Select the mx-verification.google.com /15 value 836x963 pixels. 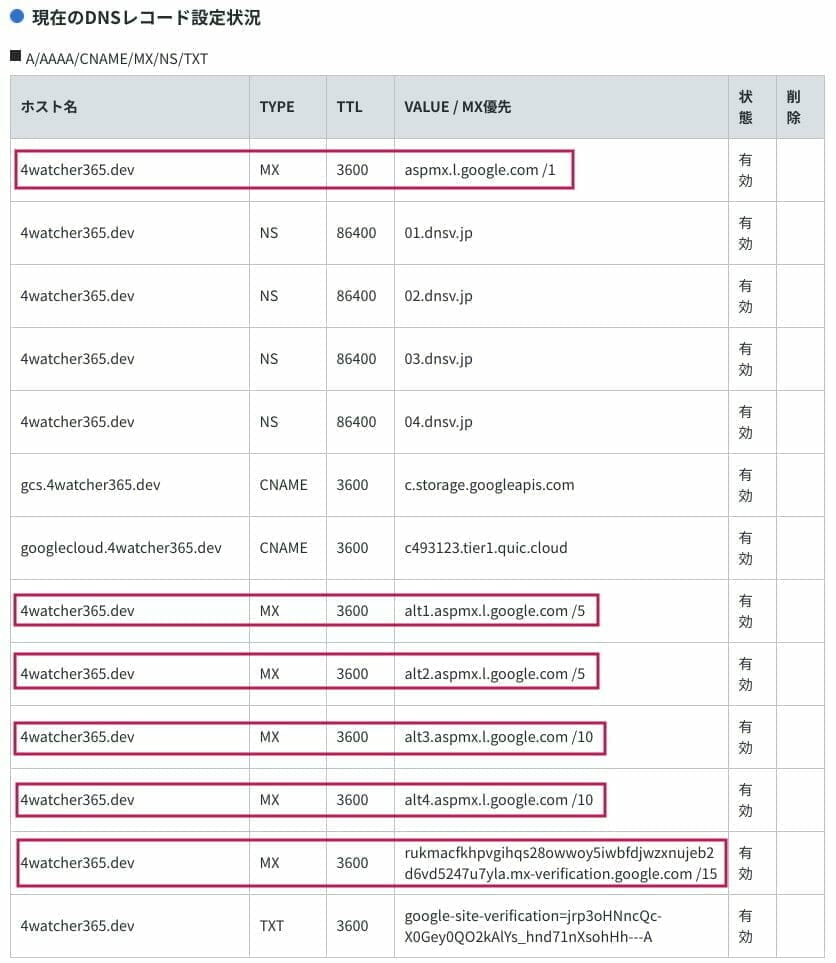point(561,864)
